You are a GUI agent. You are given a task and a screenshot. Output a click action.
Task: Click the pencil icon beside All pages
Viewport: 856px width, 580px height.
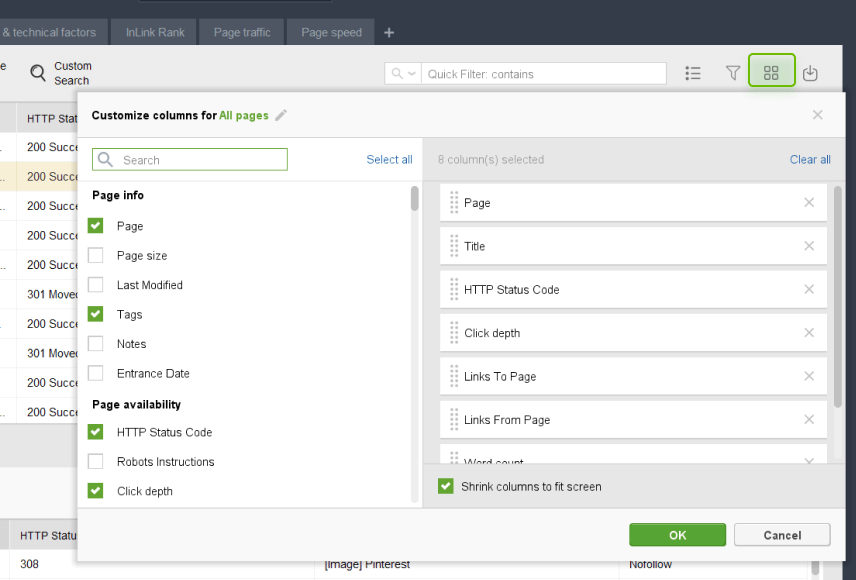click(x=281, y=116)
